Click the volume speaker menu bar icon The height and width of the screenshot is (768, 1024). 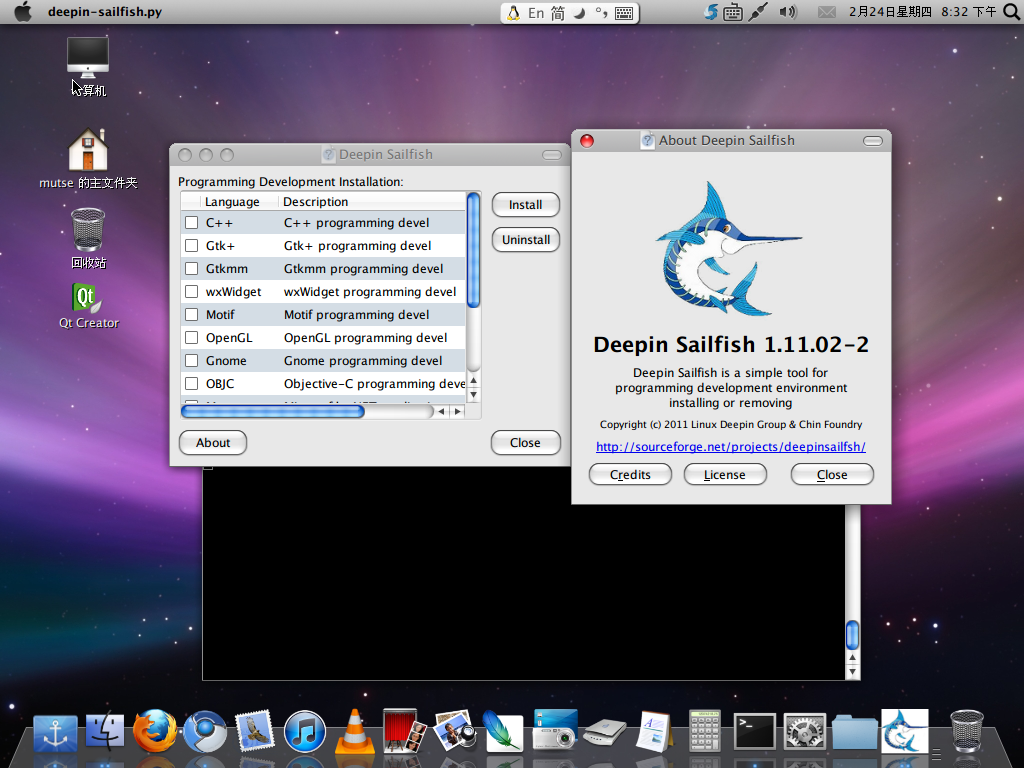pyautogui.click(x=788, y=12)
